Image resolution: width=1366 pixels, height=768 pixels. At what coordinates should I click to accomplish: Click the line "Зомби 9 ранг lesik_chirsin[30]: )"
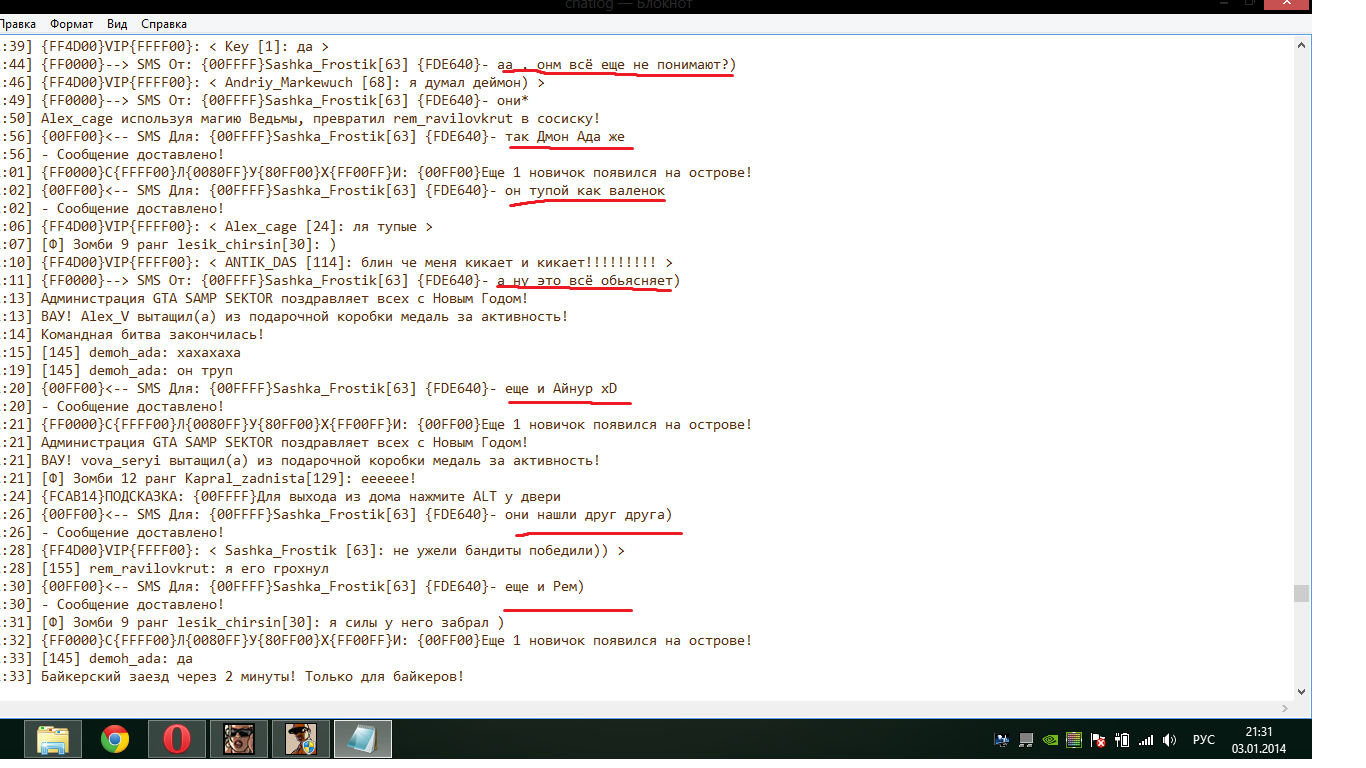tap(169, 244)
